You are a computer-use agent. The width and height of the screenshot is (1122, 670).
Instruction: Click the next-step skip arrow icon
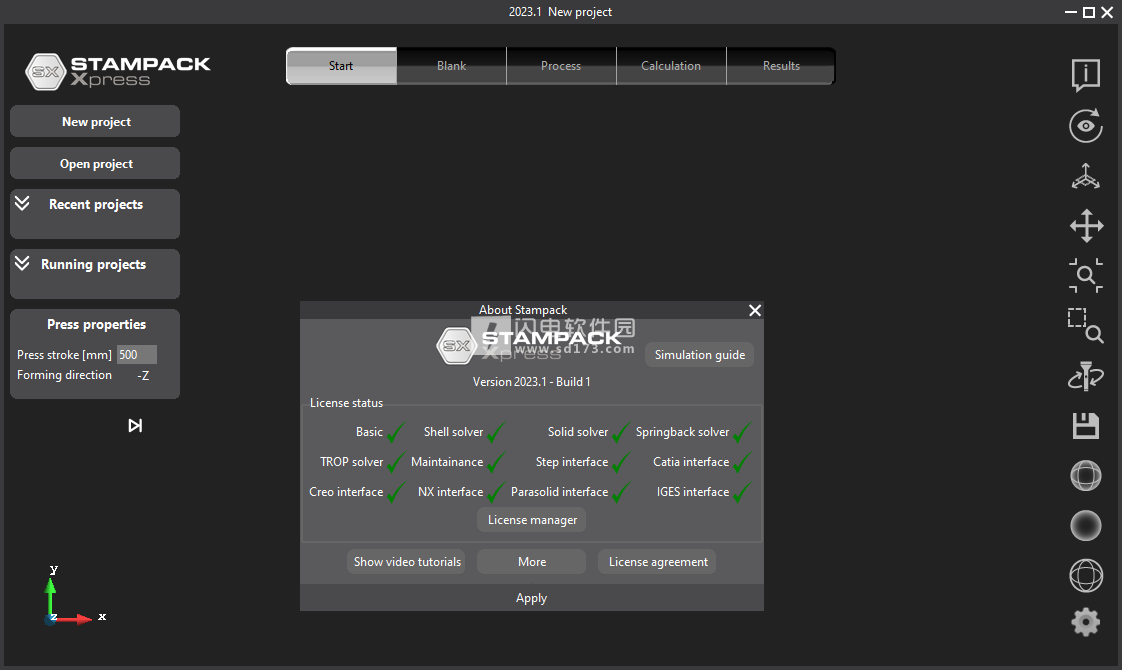[135, 426]
